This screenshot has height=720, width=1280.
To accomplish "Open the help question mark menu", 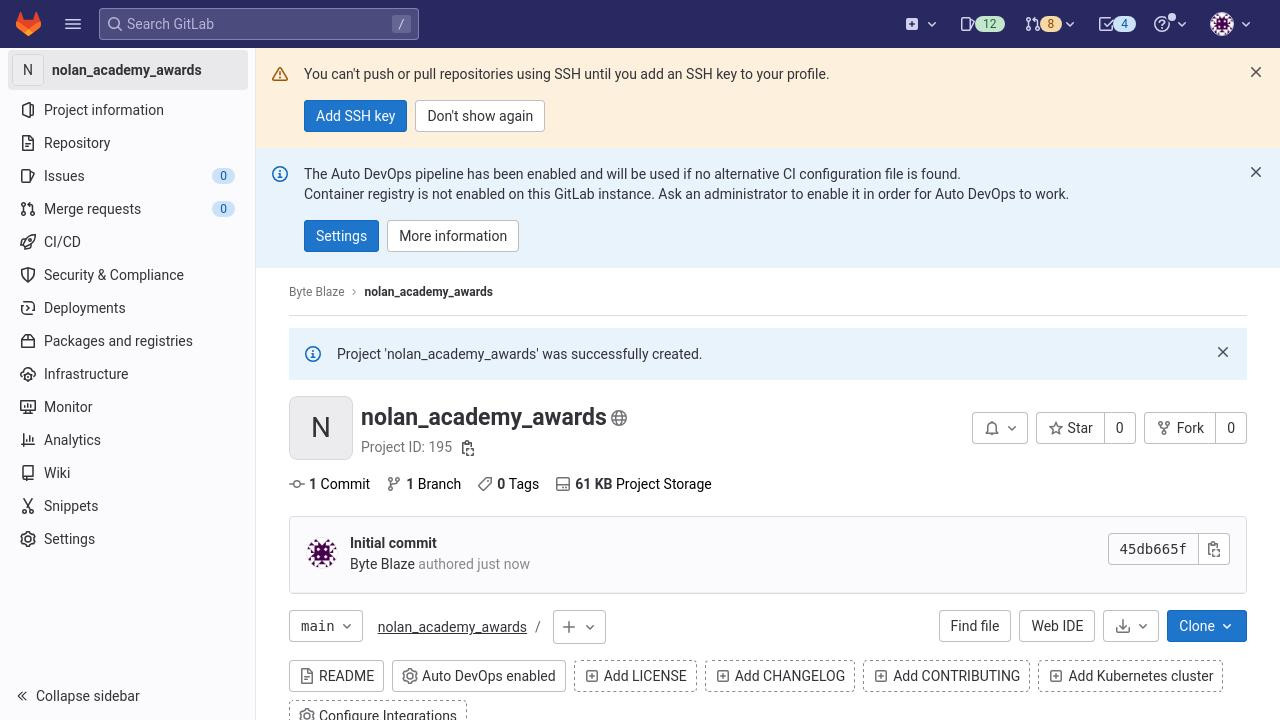I will (x=1170, y=24).
